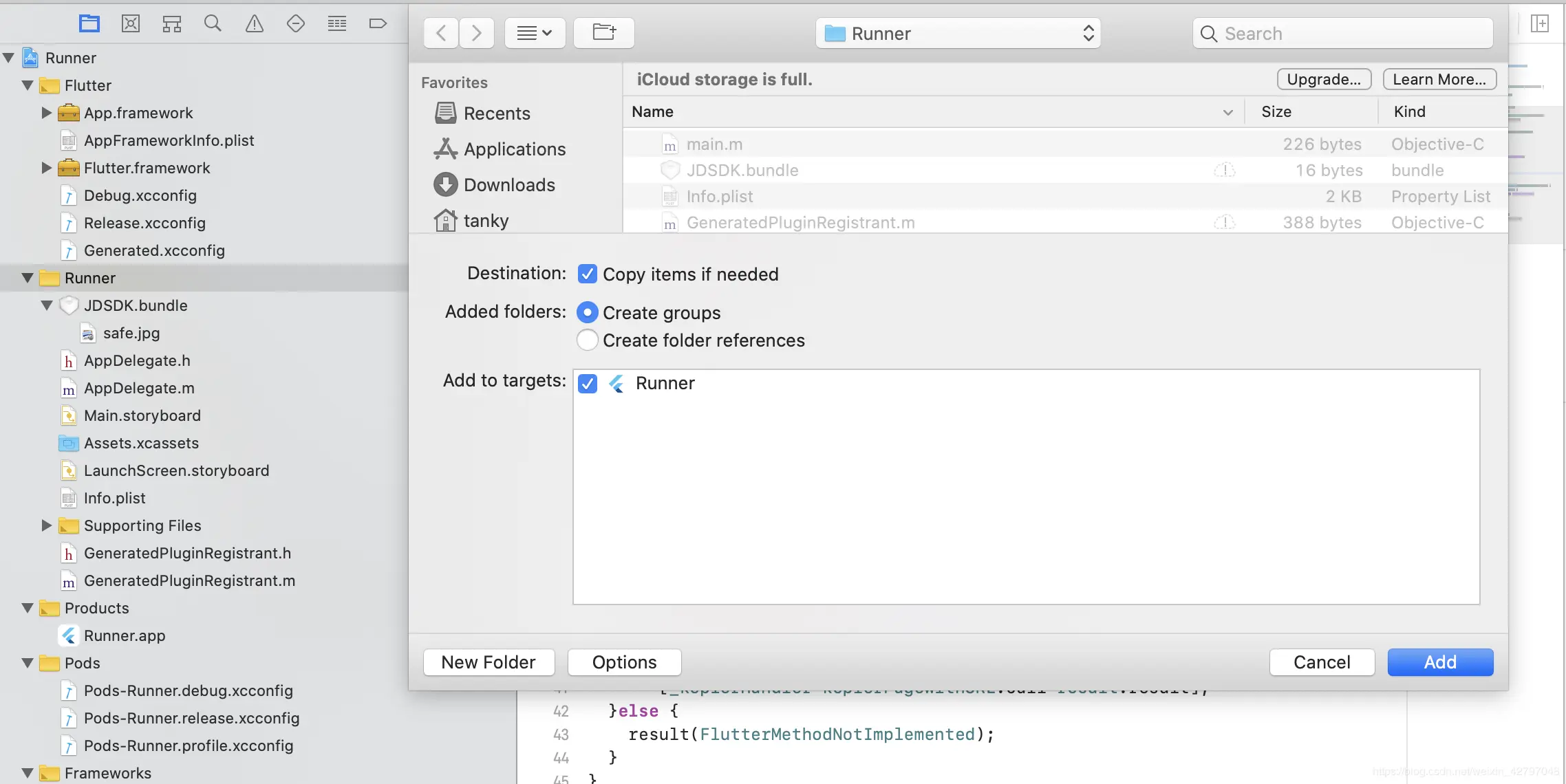Image resolution: width=1566 pixels, height=784 pixels.
Task: Open the view mode dropdown in dialog
Action: click(x=535, y=32)
